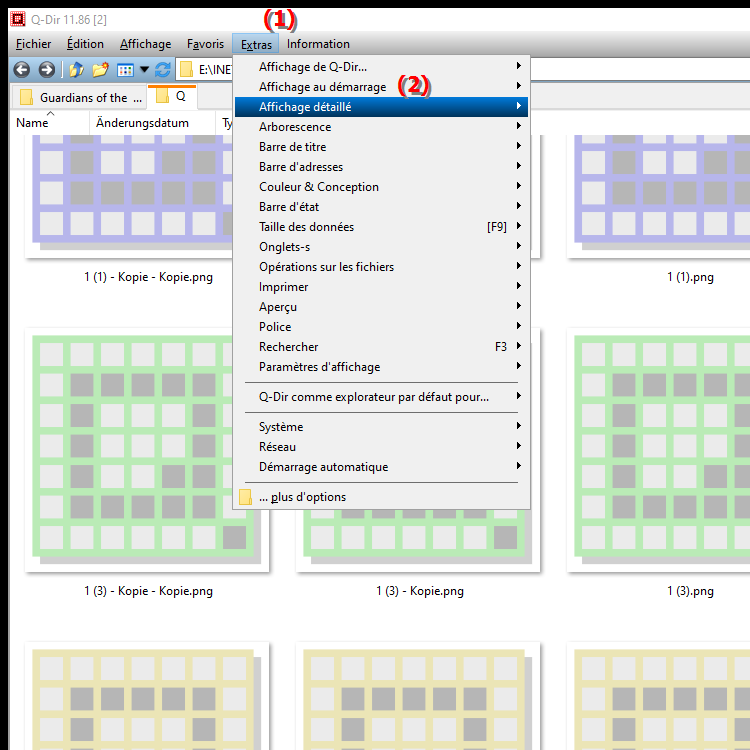Screen dimensions: 750x750
Task: Open the Information menu
Action: (318, 44)
